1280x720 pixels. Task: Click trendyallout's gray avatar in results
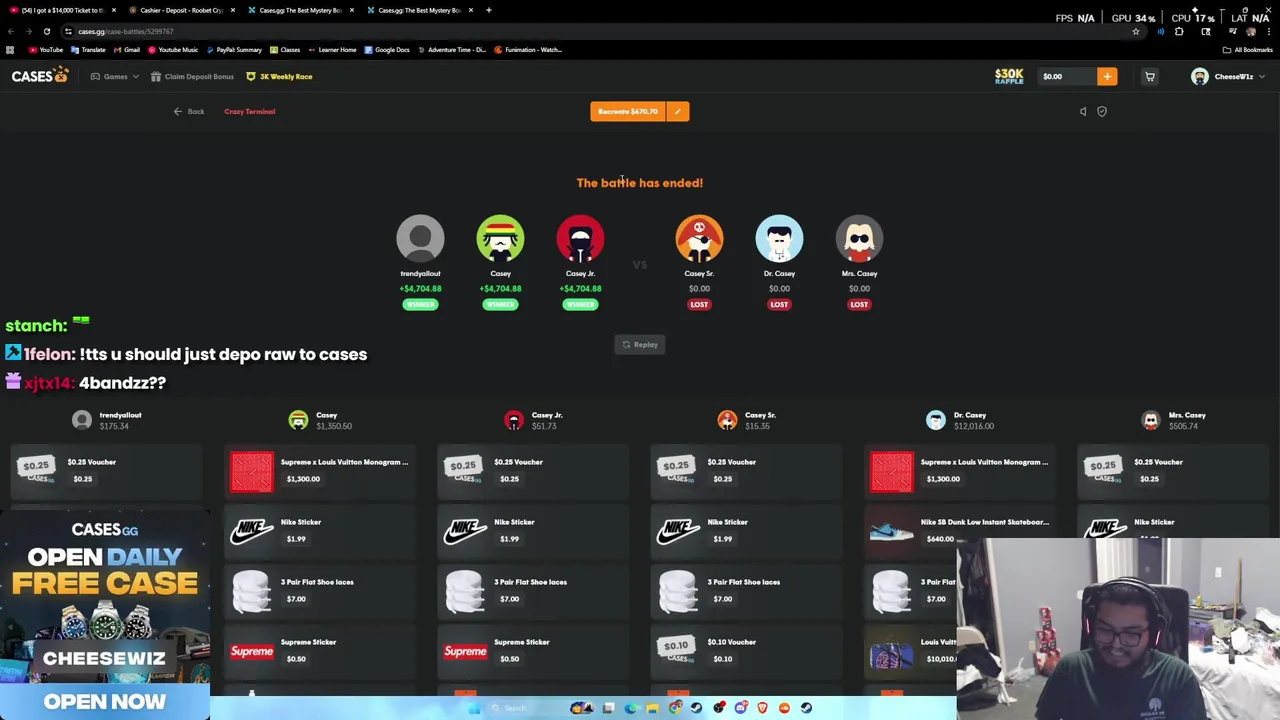tap(420, 239)
